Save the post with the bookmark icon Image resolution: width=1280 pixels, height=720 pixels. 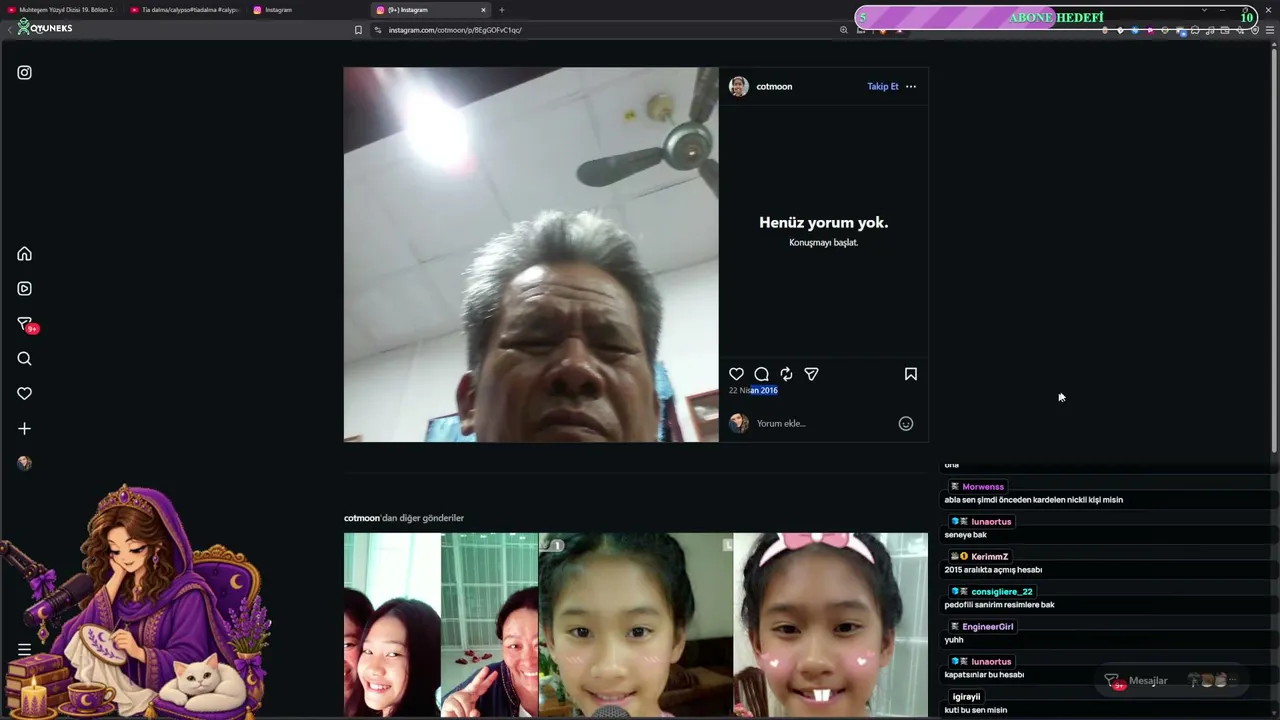(911, 374)
